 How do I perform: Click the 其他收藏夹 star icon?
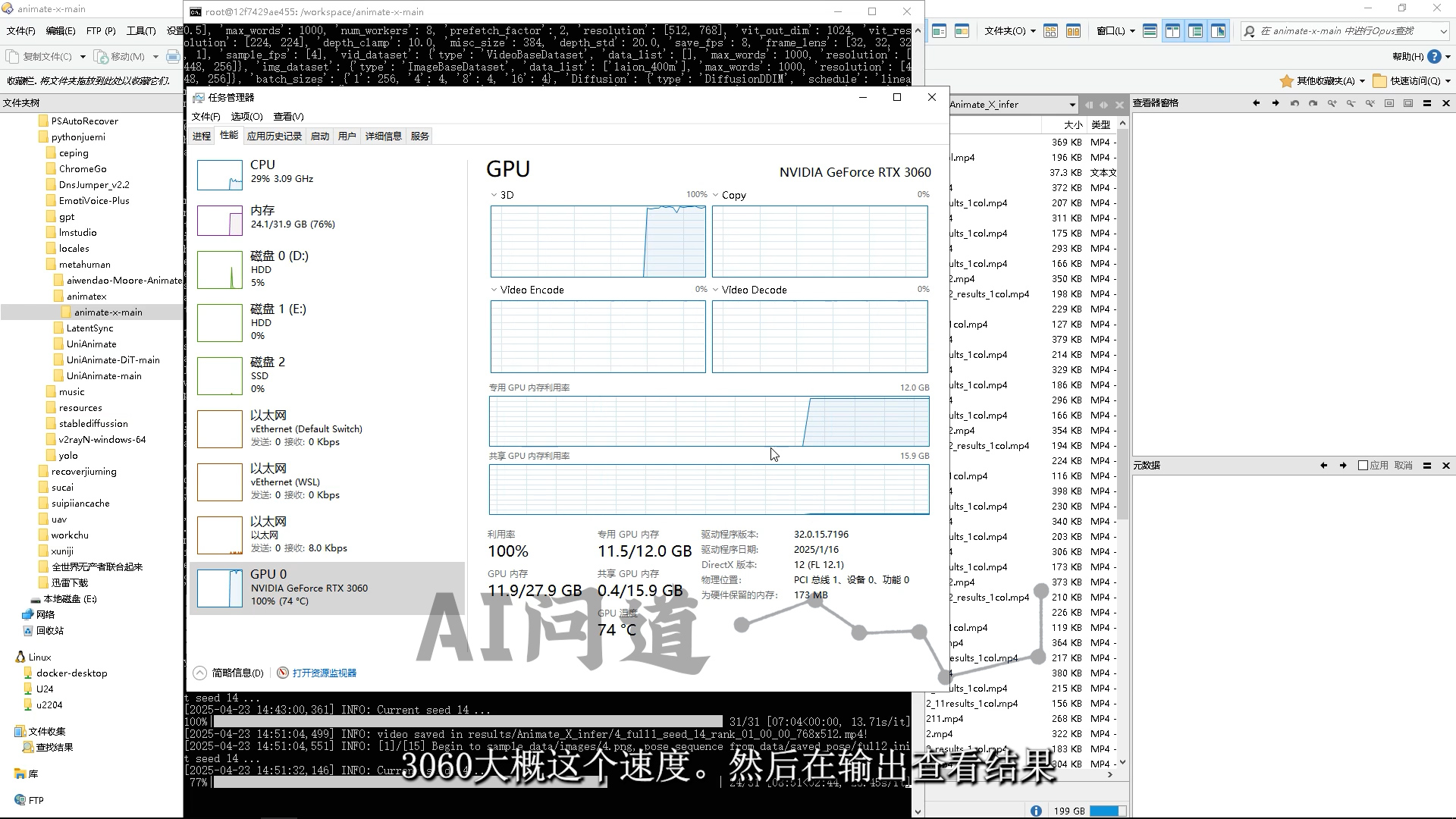(x=1286, y=80)
